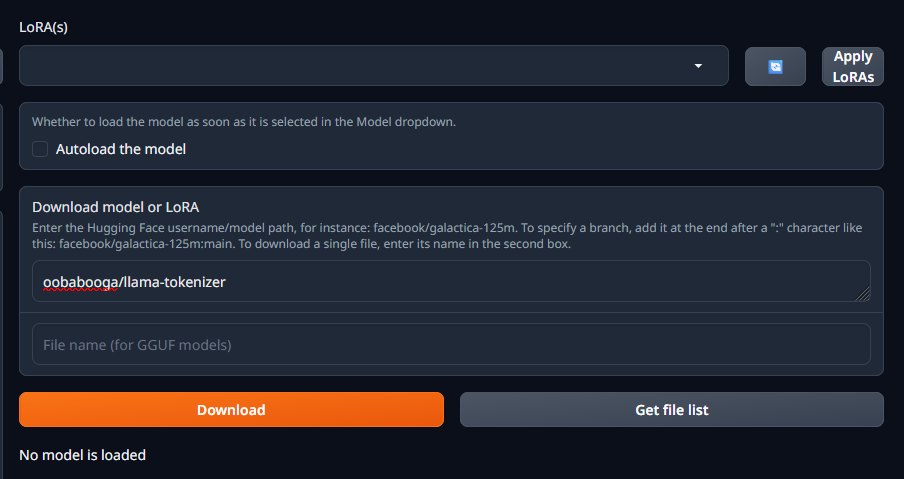The height and width of the screenshot is (479, 904).
Task: Click the "LoRA(s)" label above dropdown
Action: [43, 27]
